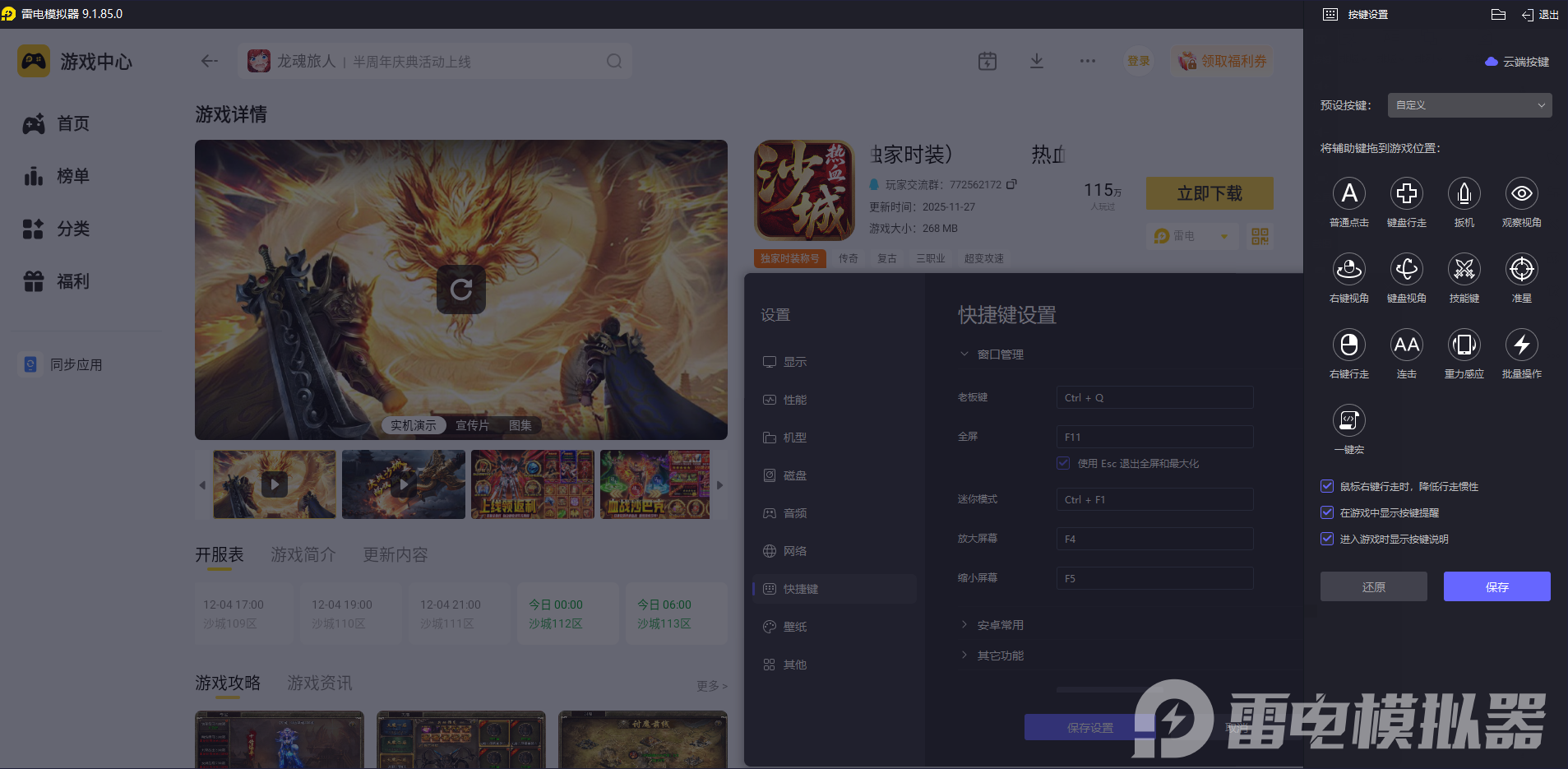Disable 在游戏中显示按键提醒
The image size is (1568, 769).
click(x=1327, y=512)
